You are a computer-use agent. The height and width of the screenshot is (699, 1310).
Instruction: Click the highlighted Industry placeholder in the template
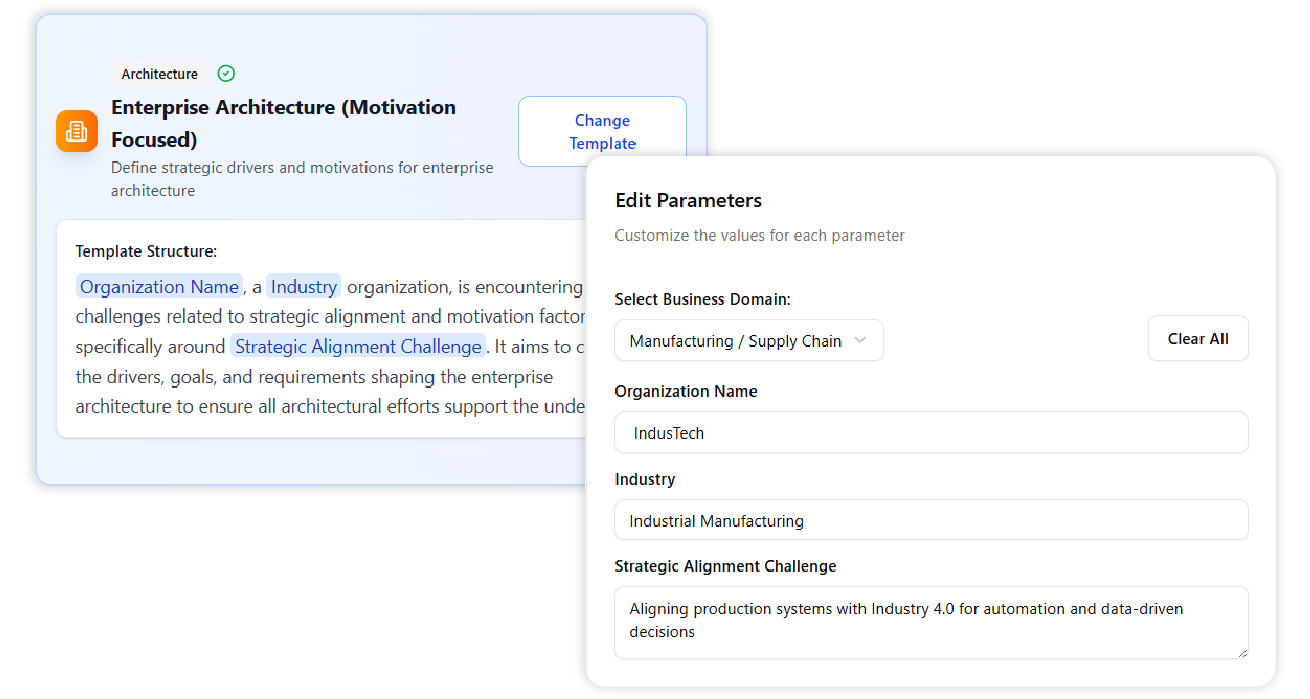coord(303,287)
